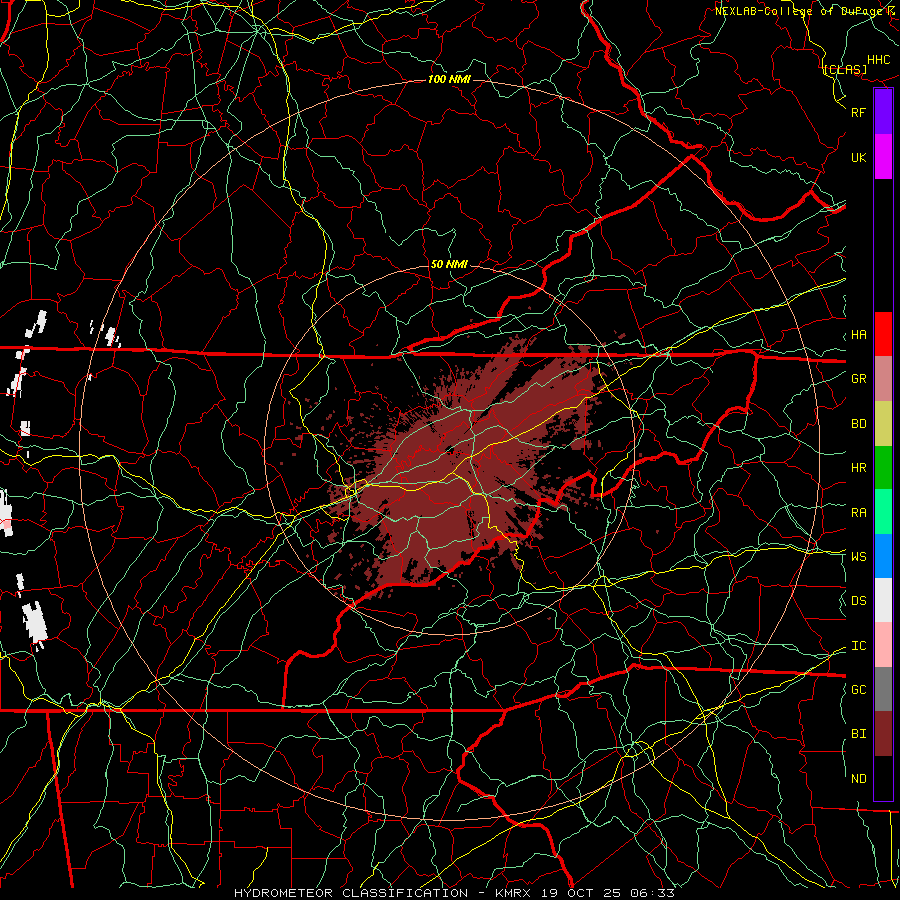Select the IC light pink legend swatch

(x=883, y=645)
